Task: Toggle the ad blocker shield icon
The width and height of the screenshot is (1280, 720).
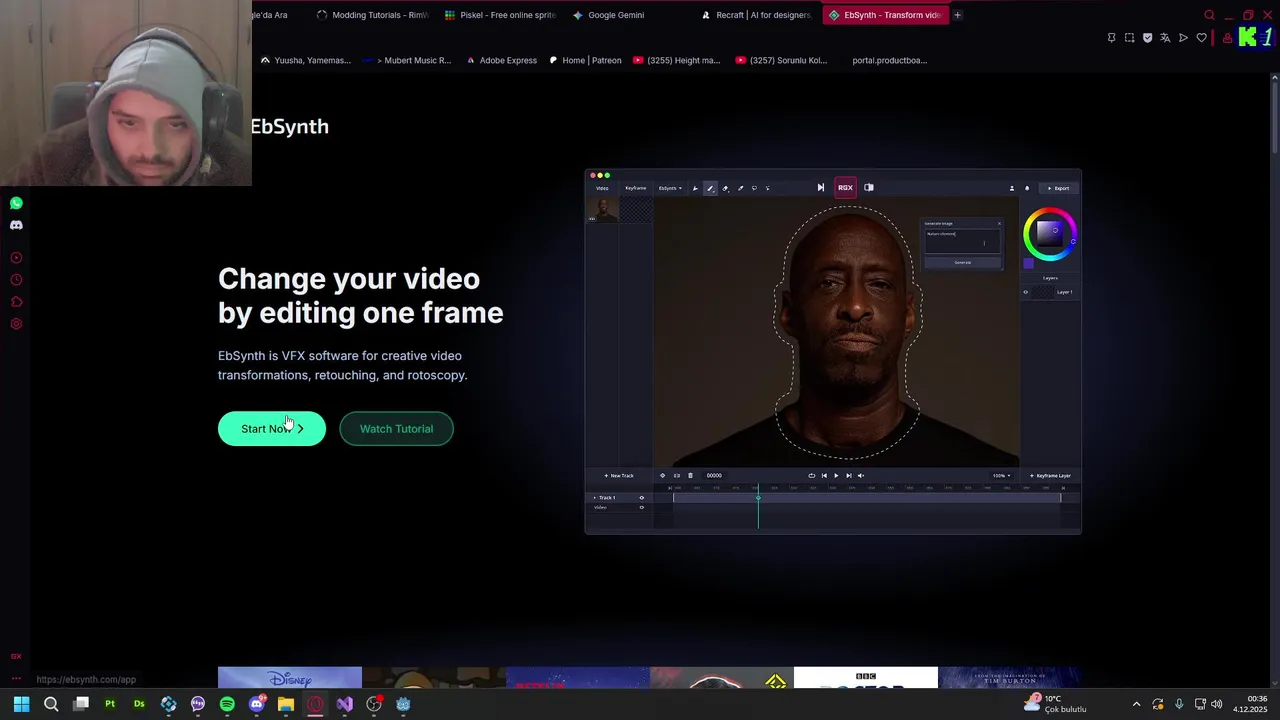Action: pyautogui.click(x=1147, y=38)
